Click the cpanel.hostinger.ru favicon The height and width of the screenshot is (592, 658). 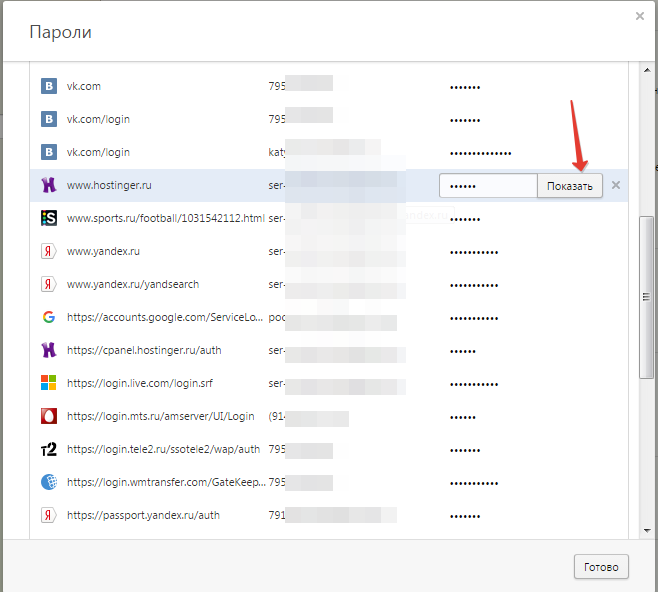click(x=49, y=350)
